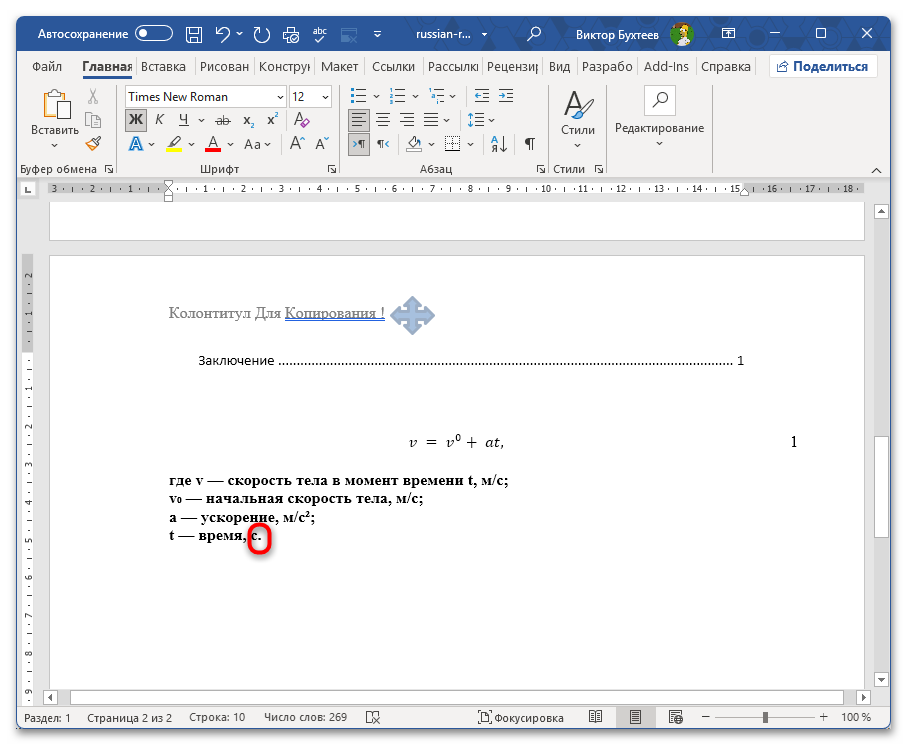The width and height of the screenshot is (907, 745).
Task: Follow the underlined Копирования ! link in the header
Action: (x=334, y=313)
